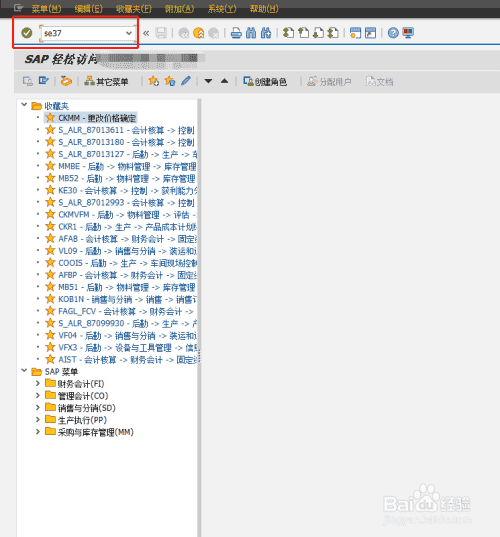
Task: Open the command field history dropdown arrow
Action: pyautogui.click(x=129, y=33)
